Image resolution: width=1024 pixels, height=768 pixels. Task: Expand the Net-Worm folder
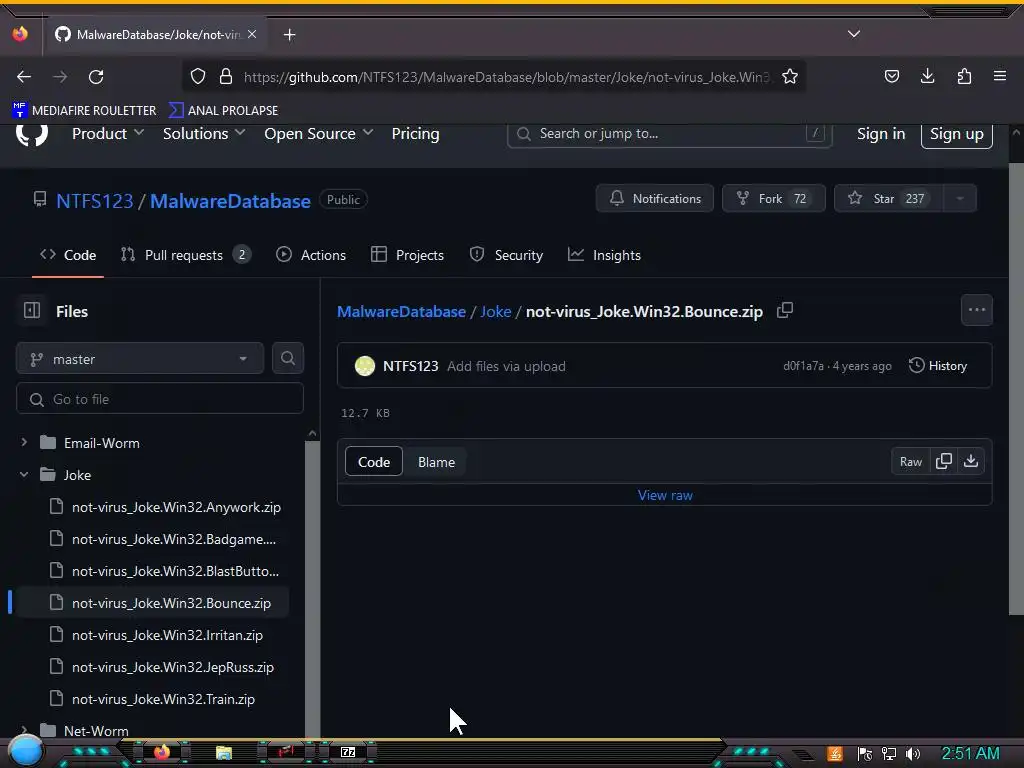coord(24,730)
